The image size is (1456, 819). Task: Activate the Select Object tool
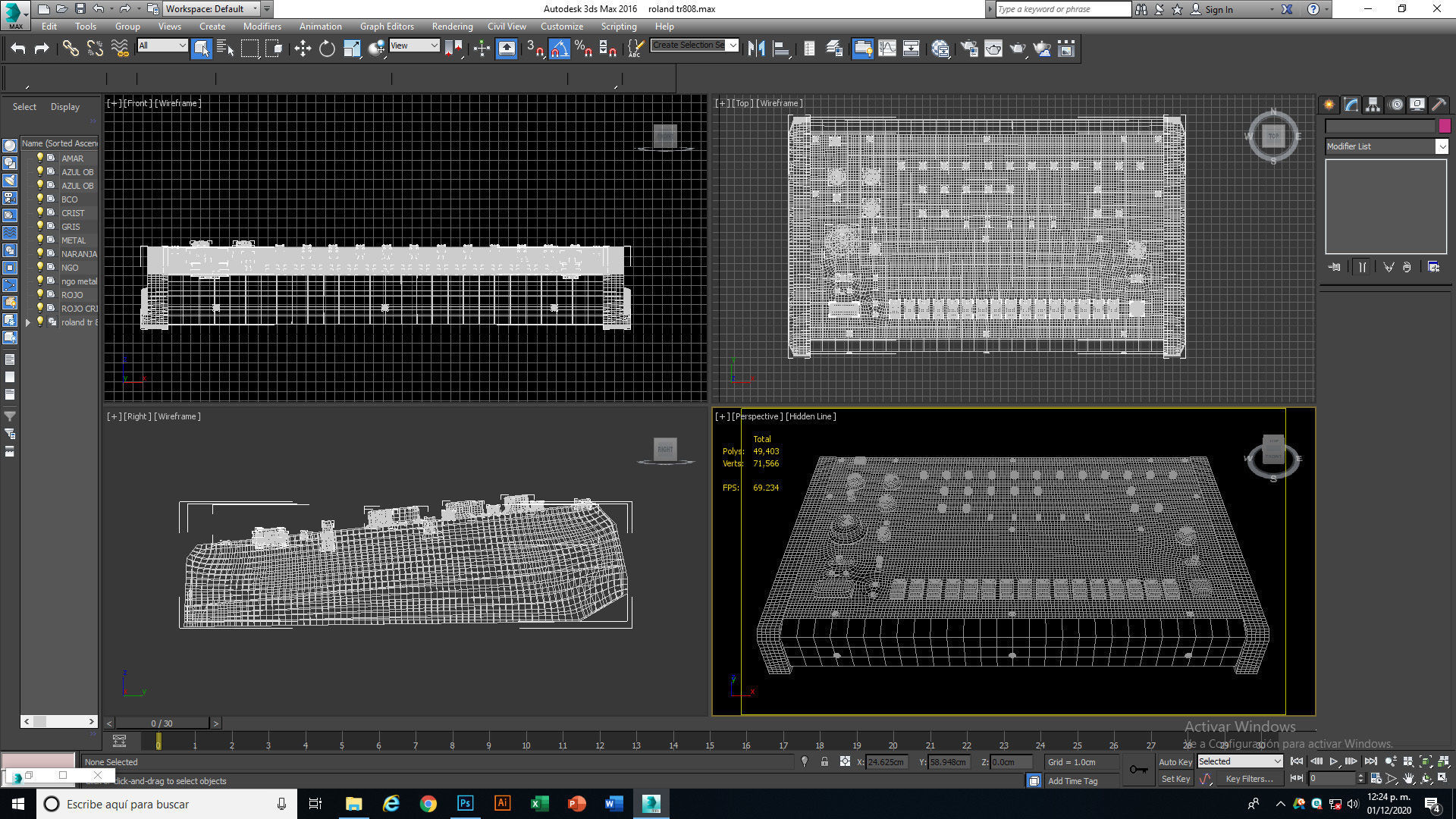point(201,49)
